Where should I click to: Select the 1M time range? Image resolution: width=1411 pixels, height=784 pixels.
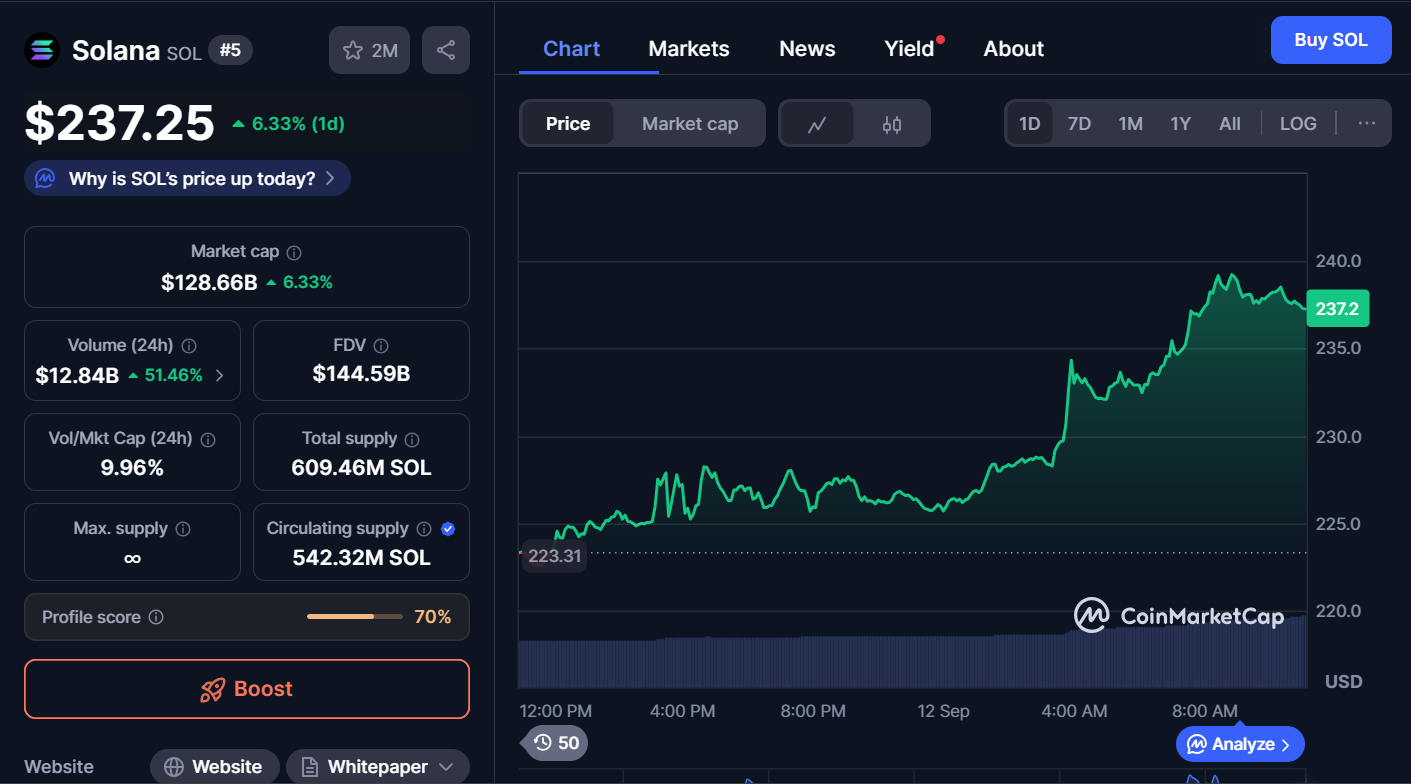1130,124
